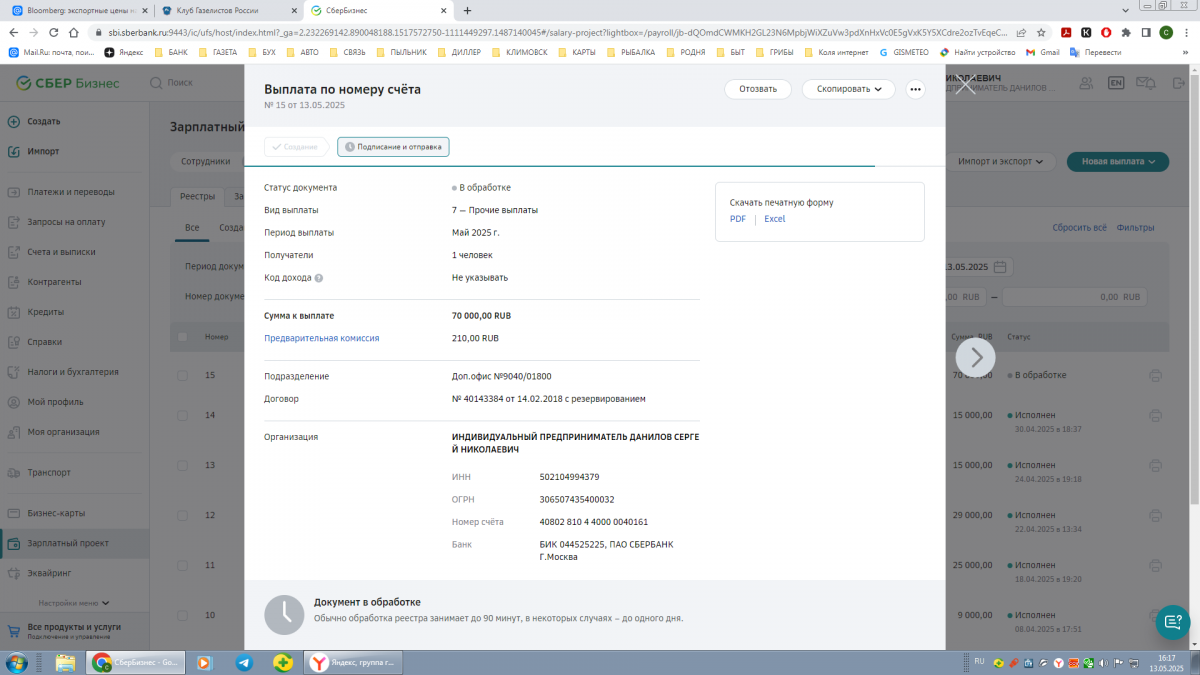Tick the checkbox for registry row 14

(182, 415)
